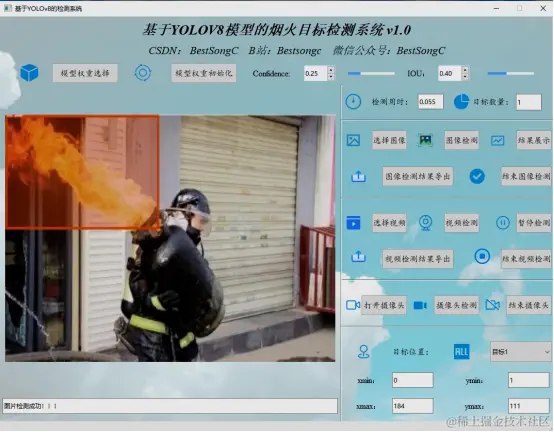554x432 pixels.
Task: Click the 视频检测结果导出 button
Action: coord(418,259)
